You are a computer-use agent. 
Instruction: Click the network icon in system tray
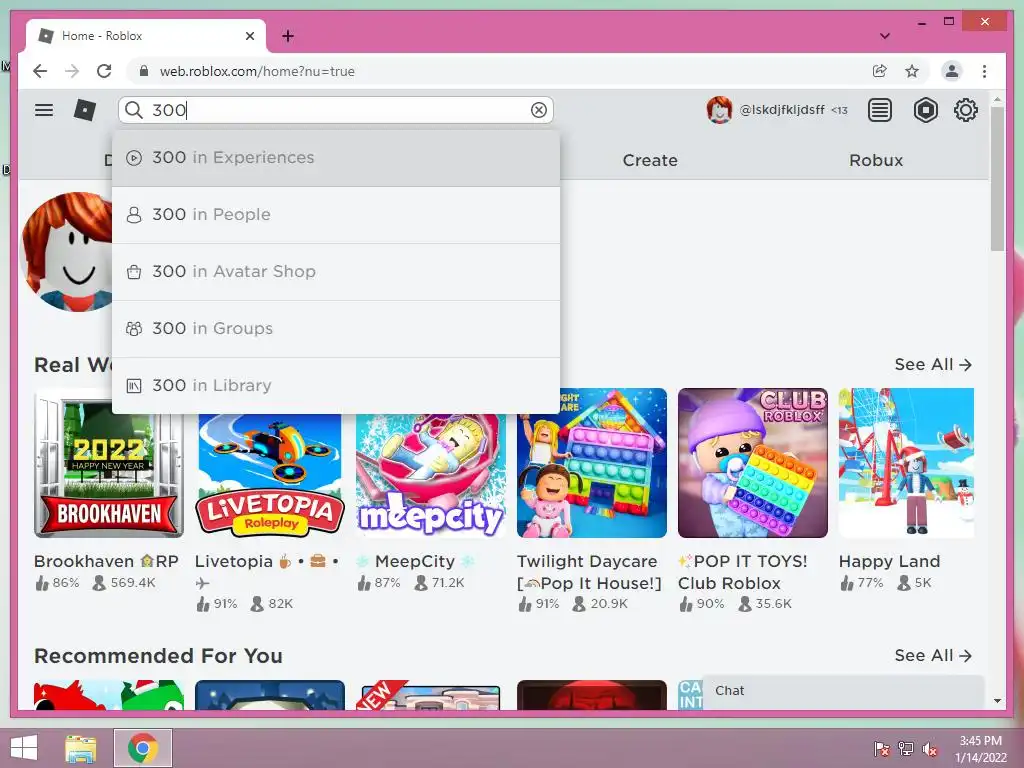[906, 749]
